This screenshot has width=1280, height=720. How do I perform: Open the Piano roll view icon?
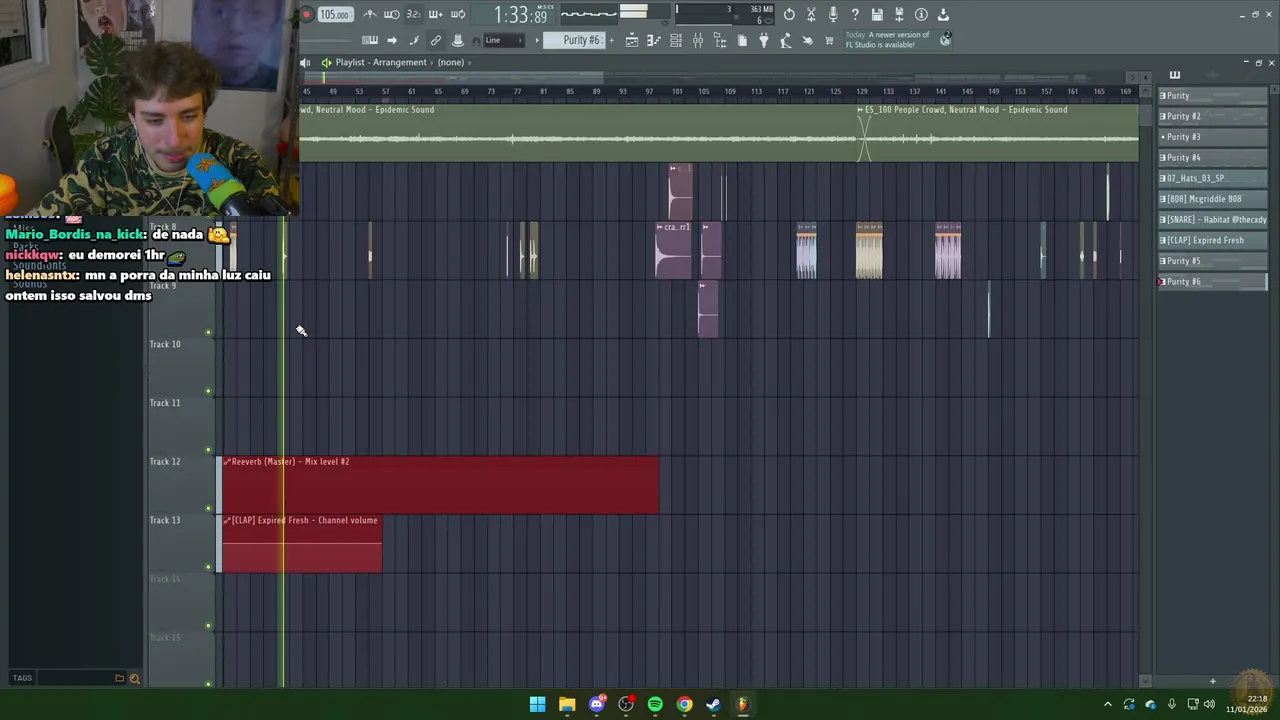(654, 40)
